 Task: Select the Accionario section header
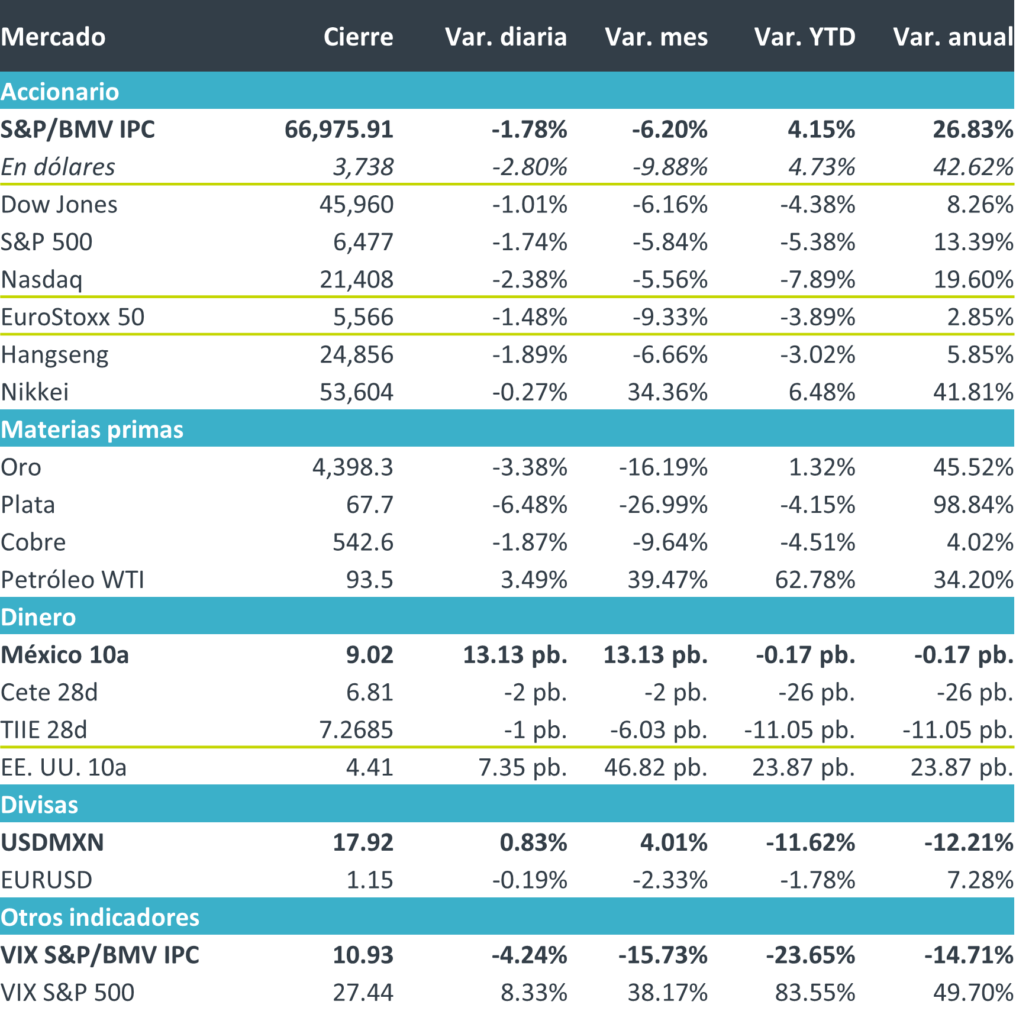tap(60, 92)
